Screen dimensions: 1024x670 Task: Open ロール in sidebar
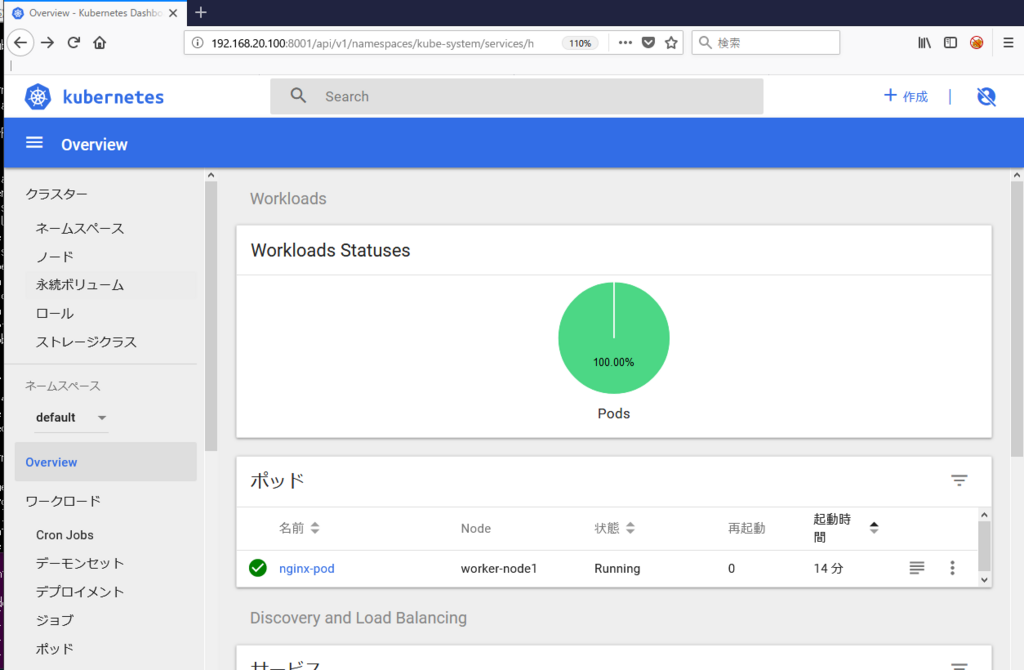tap(54, 313)
